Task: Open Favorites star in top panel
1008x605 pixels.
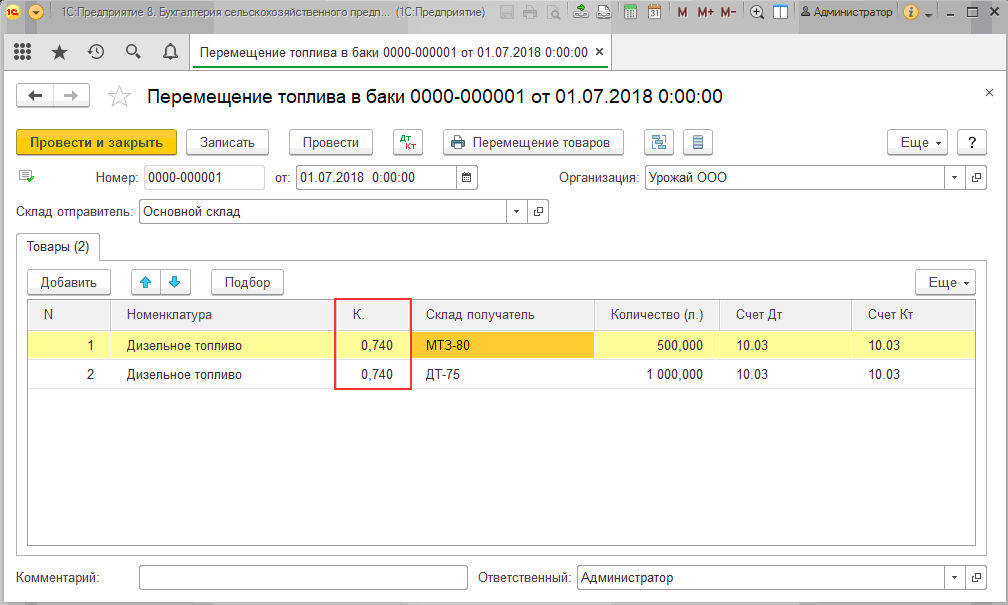Action: pyautogui.click(x=59, y=52)
